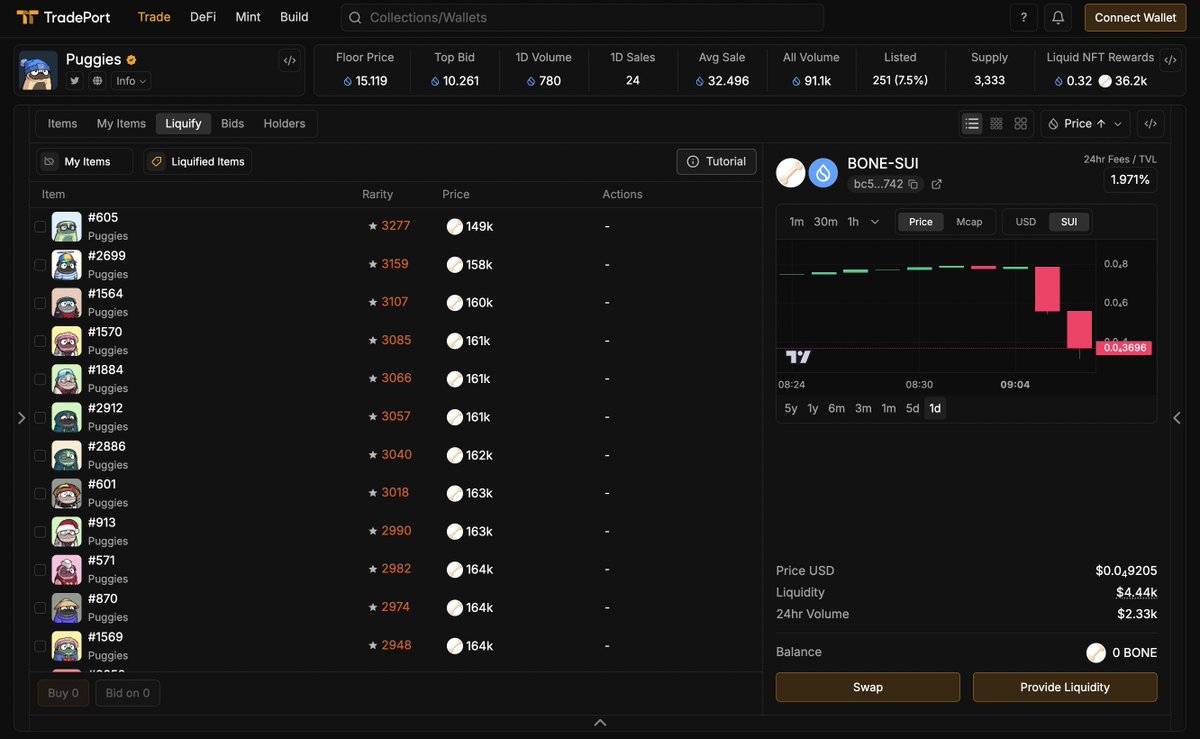Open the Price sort dropdown
1200x739 pixels.
point(1087,123)
